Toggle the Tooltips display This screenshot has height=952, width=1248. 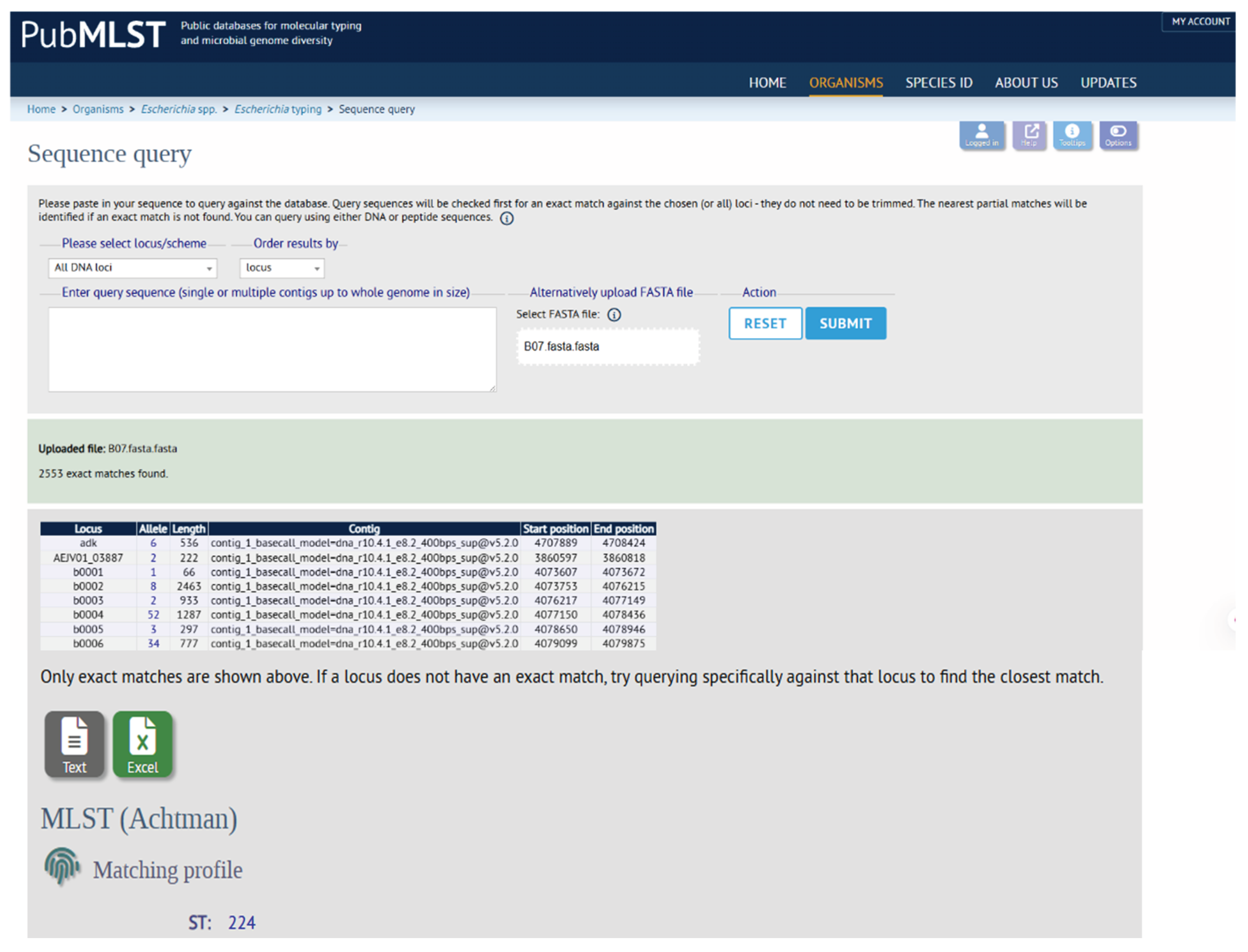tap(1074, 135)
